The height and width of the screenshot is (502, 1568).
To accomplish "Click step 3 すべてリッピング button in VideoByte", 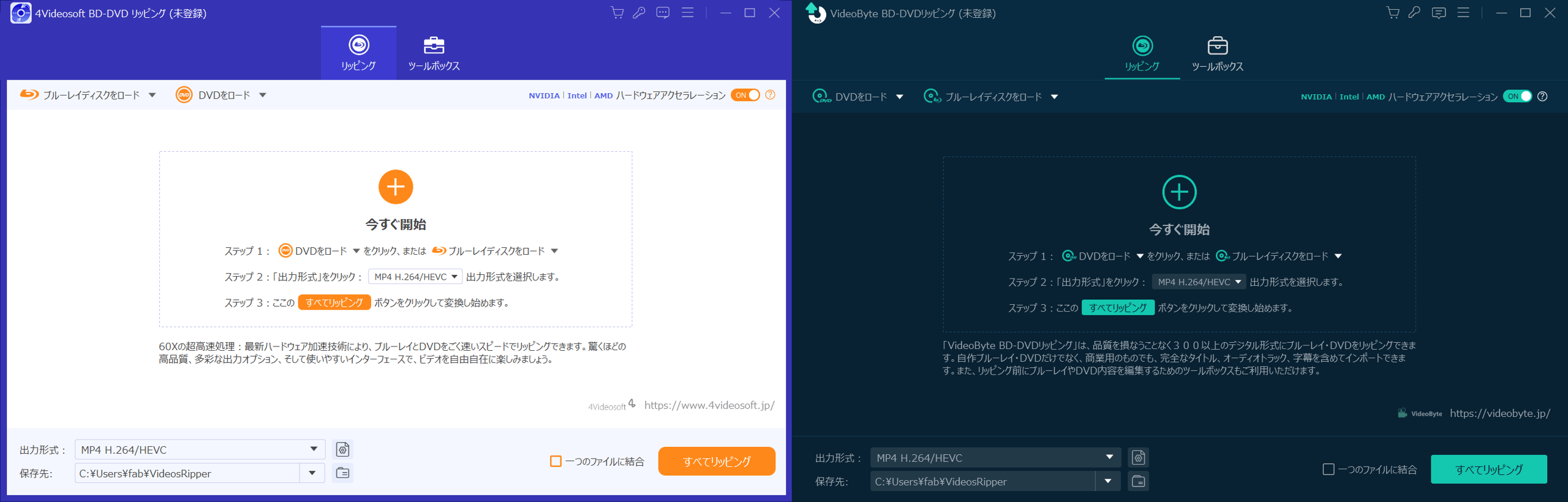I will click(1118, 307).
